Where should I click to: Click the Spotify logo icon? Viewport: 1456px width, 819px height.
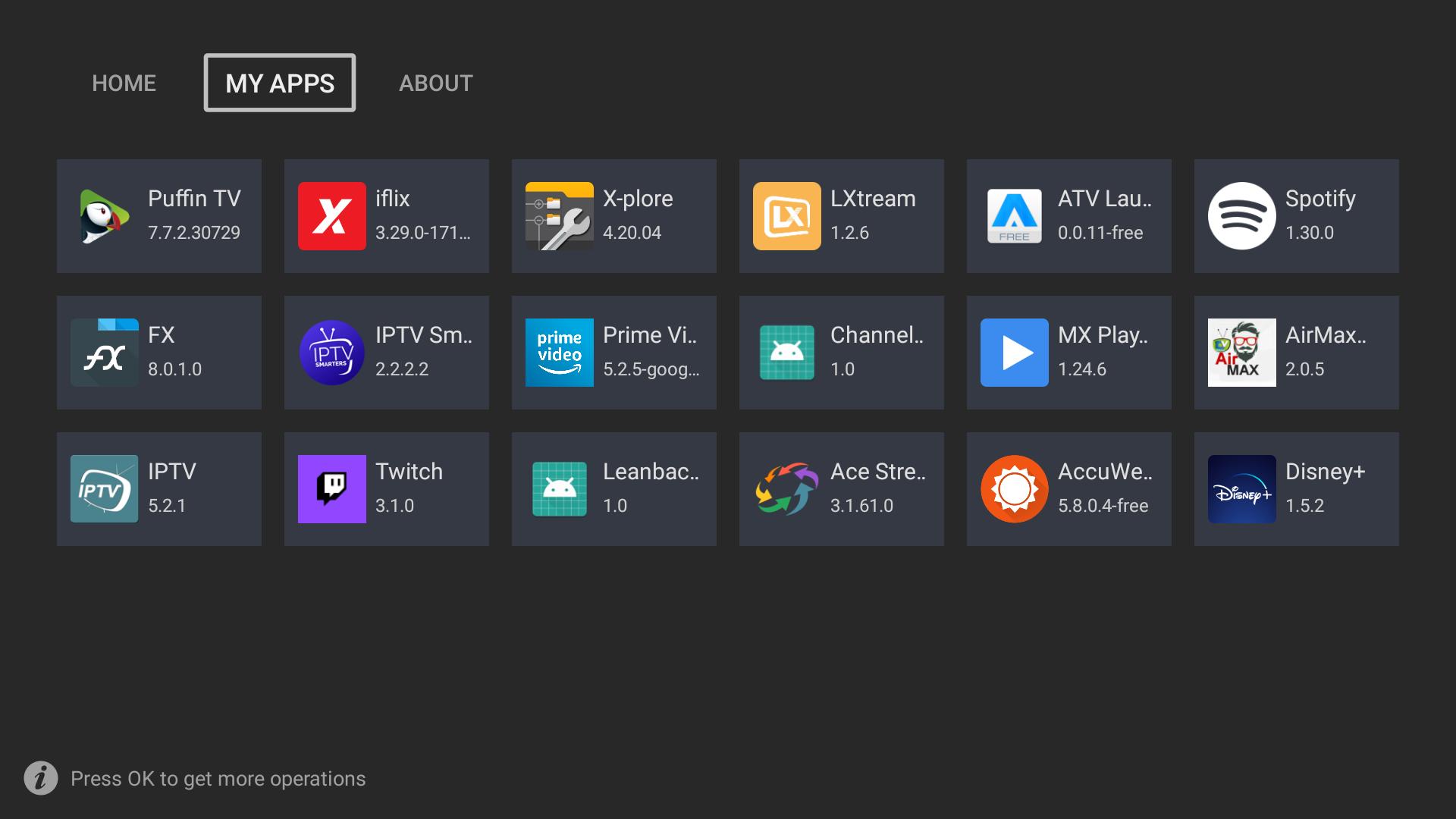click(x=1241, y=216)
